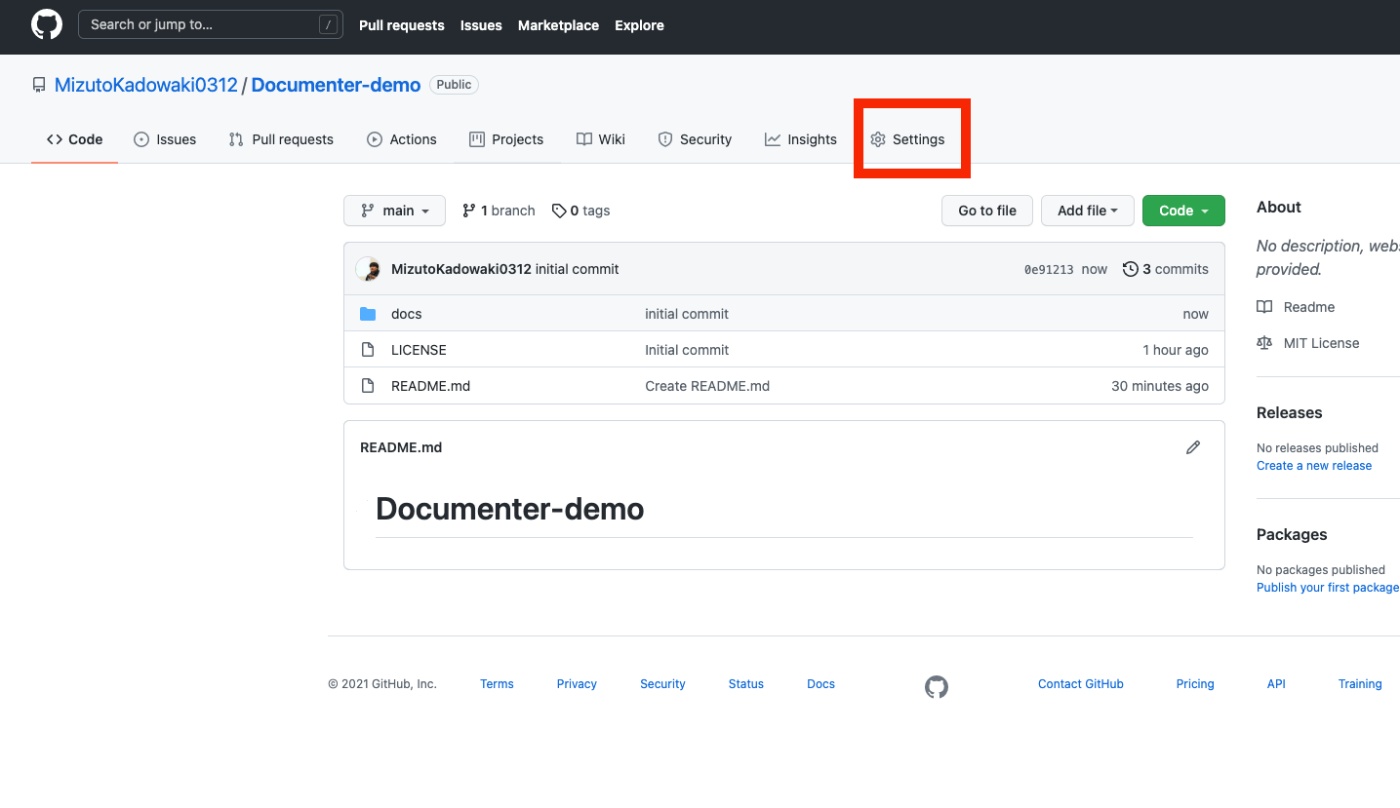The height and width of the screenshot is (808, 1400).
Task: Click the Packages heading
Action: [1292, 535]
